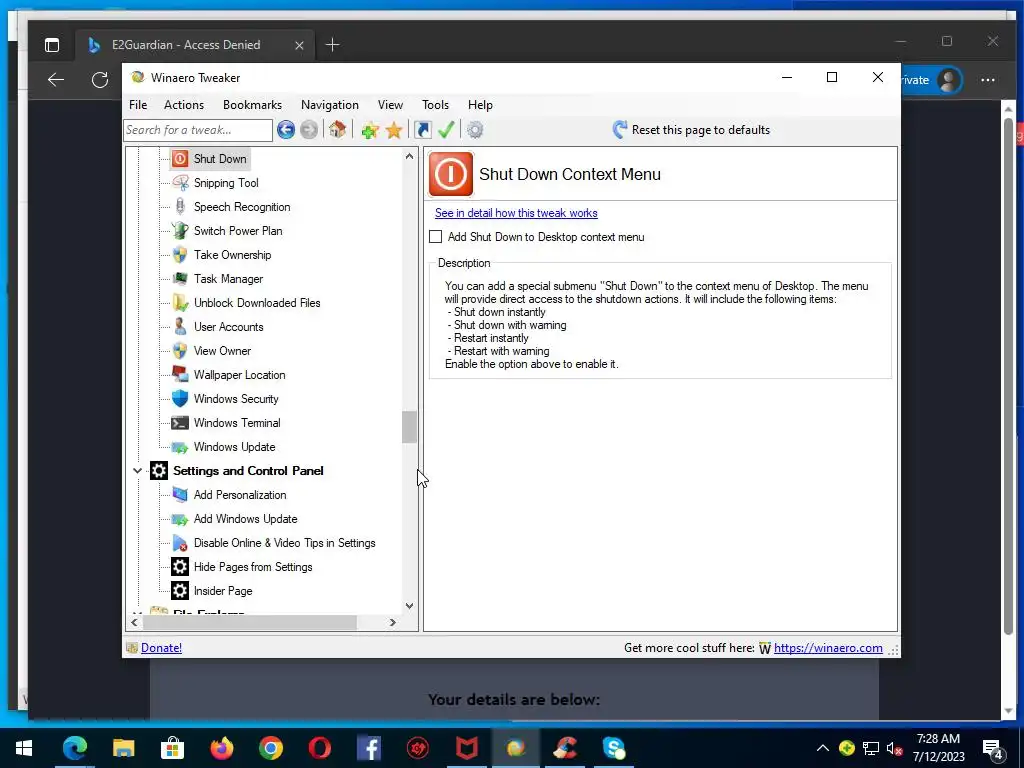Screen dimensions: 1024x768
Task: Go to Winaero Tweaker home page icon
Action: 338,130
